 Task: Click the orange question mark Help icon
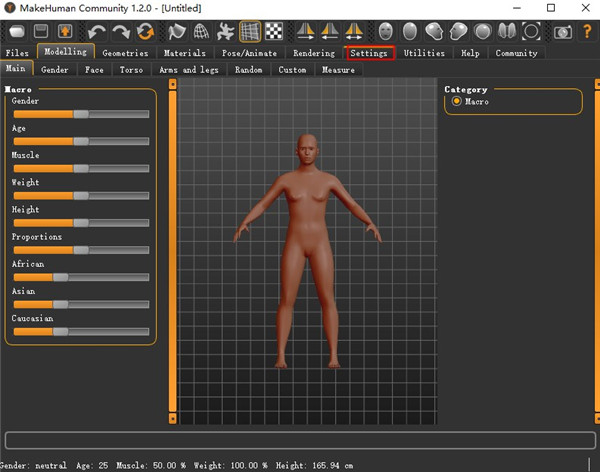tap(587, 32)
